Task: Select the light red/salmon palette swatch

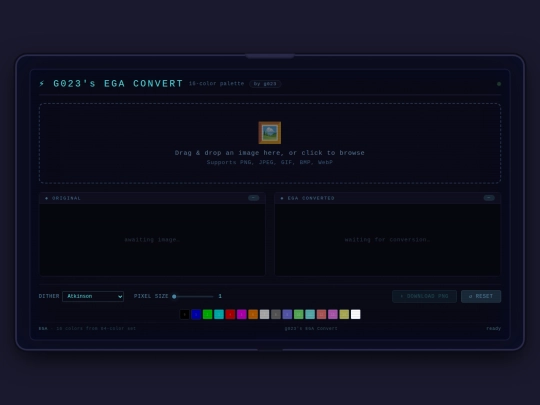Action: coord(321,314)
